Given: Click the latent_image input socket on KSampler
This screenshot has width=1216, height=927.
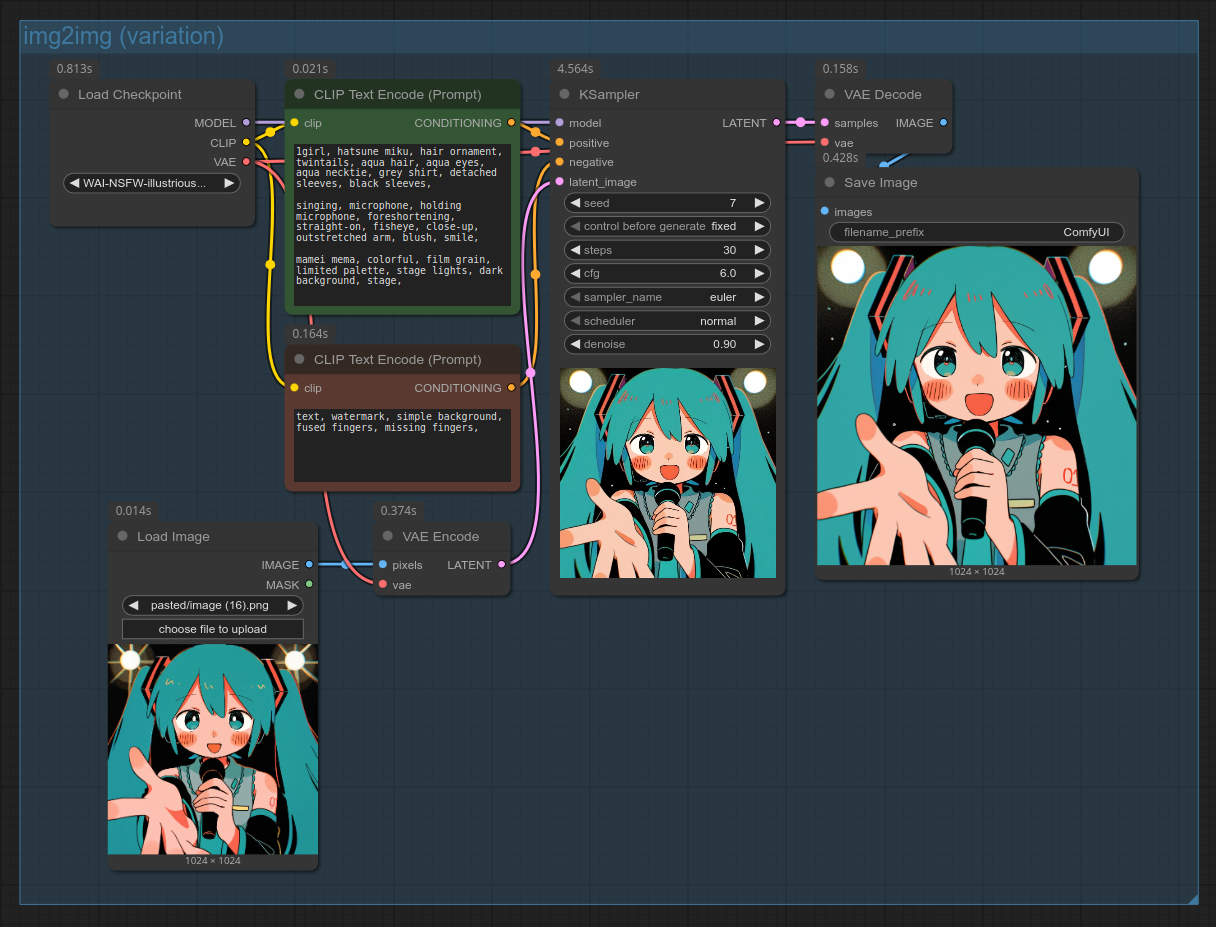Looking at the screenshot, I should 559,182.
